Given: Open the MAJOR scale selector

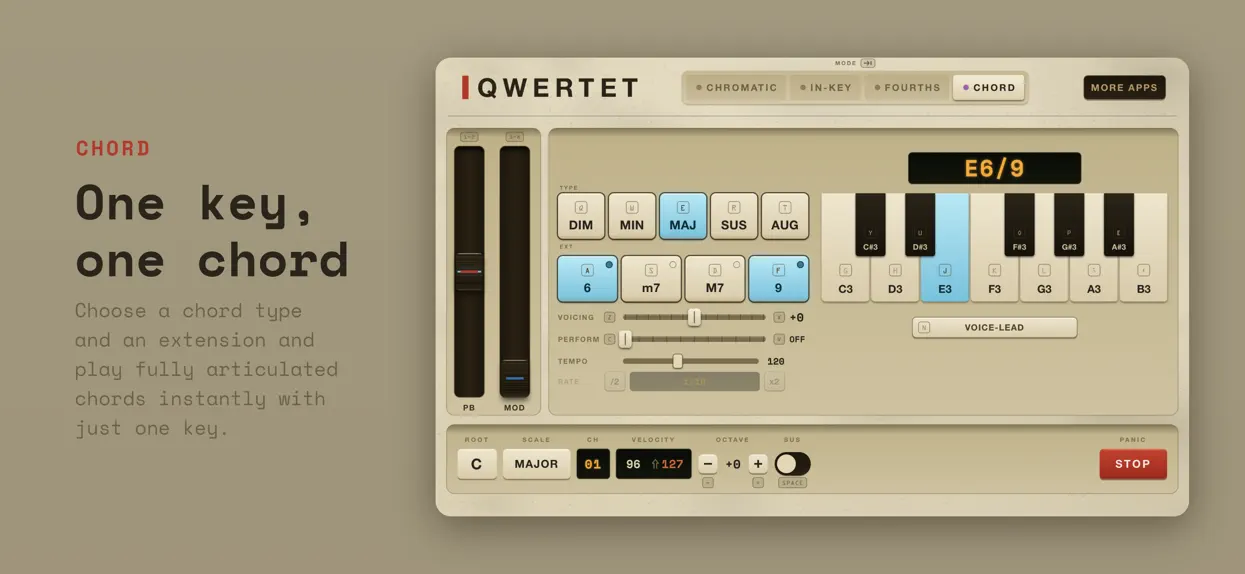Looking at the screenshot, I should 536,464.
